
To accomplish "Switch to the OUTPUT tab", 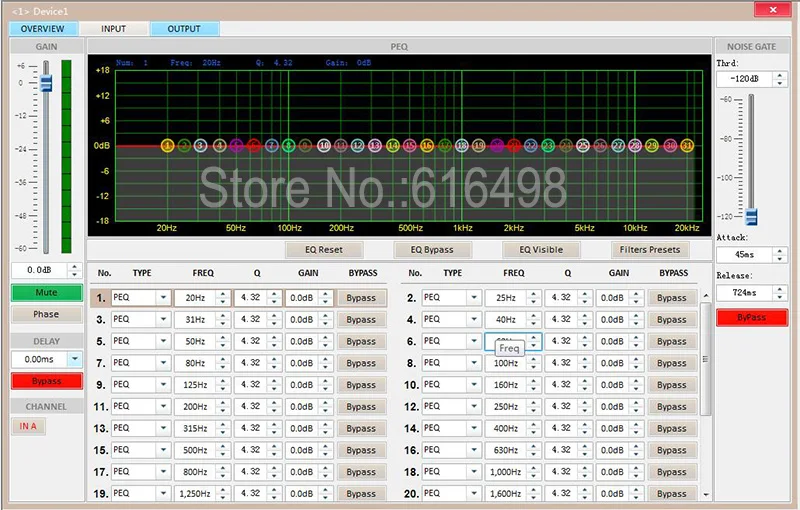I will [184, 29].
